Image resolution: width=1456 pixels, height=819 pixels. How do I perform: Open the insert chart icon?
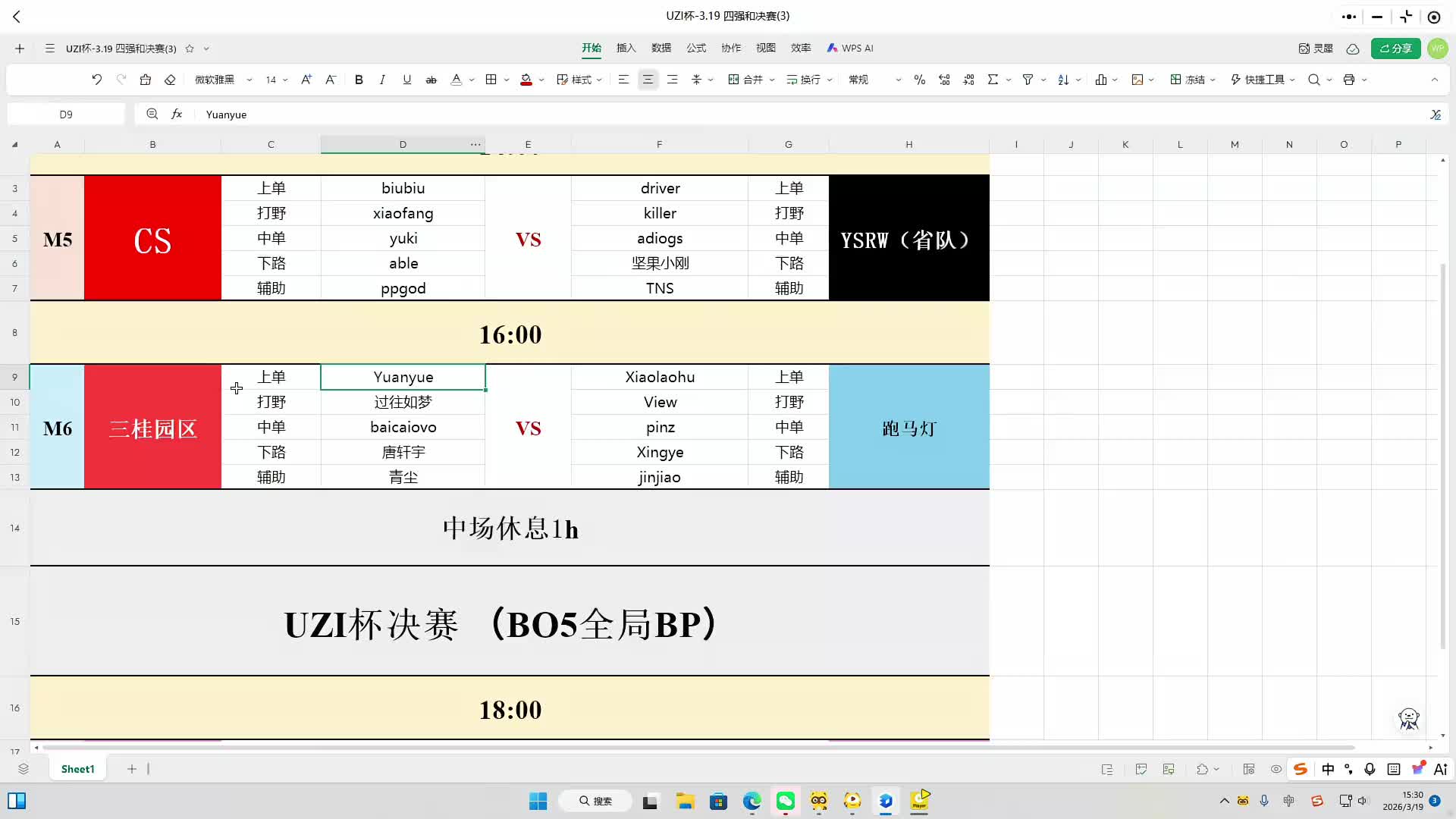pos(1101,80)
